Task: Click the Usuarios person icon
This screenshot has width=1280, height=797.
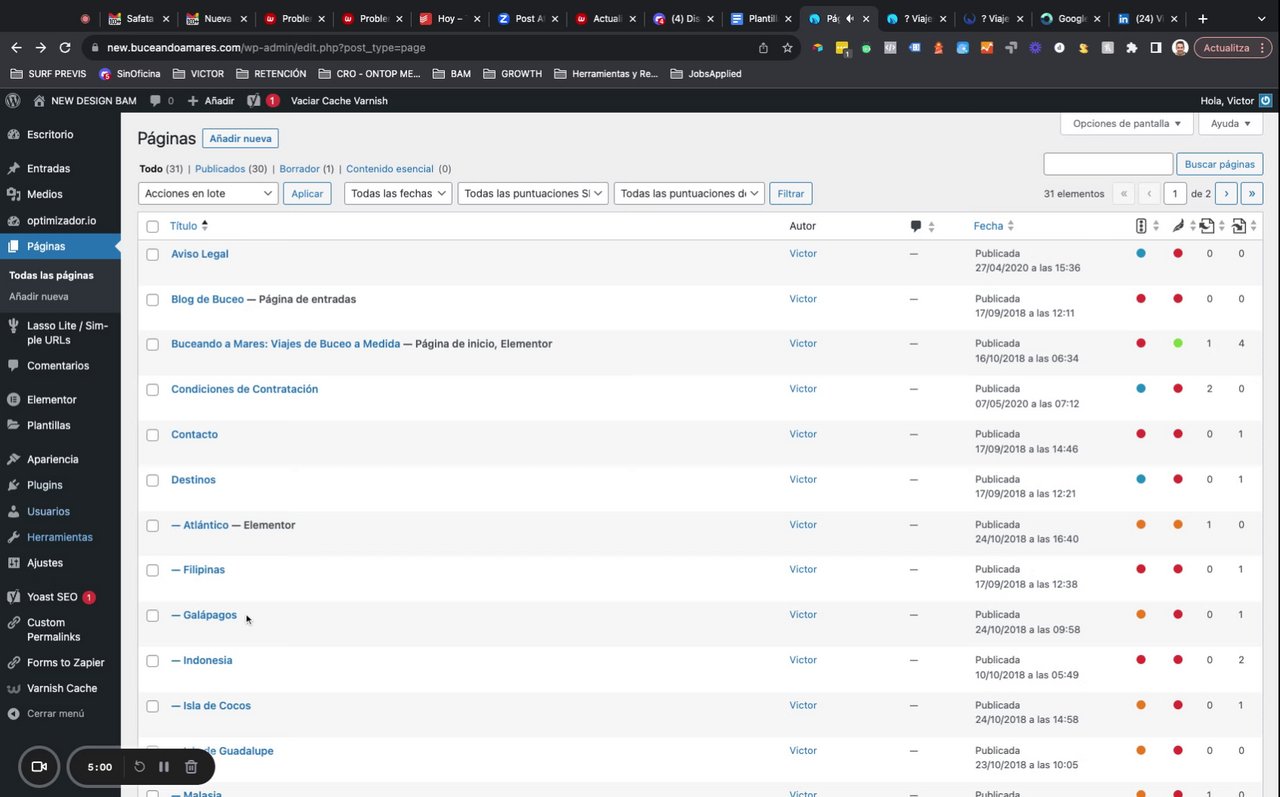Action: (x=13, y=512)
